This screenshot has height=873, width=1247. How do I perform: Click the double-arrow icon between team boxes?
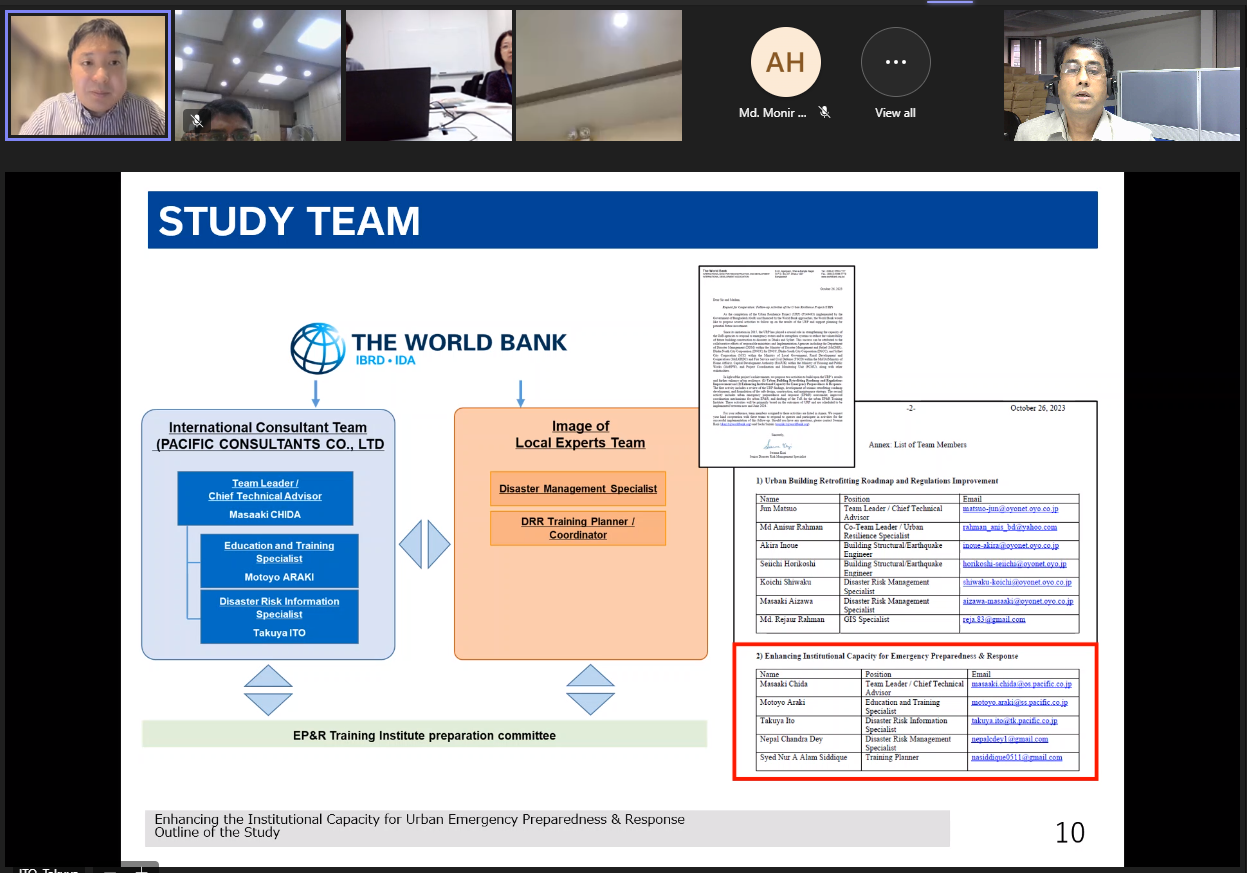425,545
